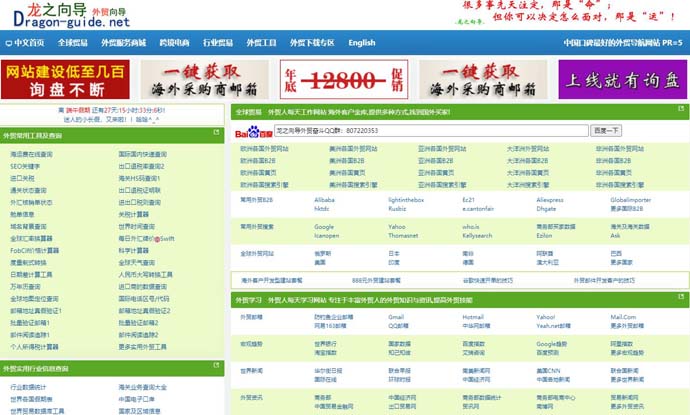The height and width of the screenshot is (415, 690).
Task: Open the 全球天气查询 link
Action: pyautogui.click(x=136, y=262)
